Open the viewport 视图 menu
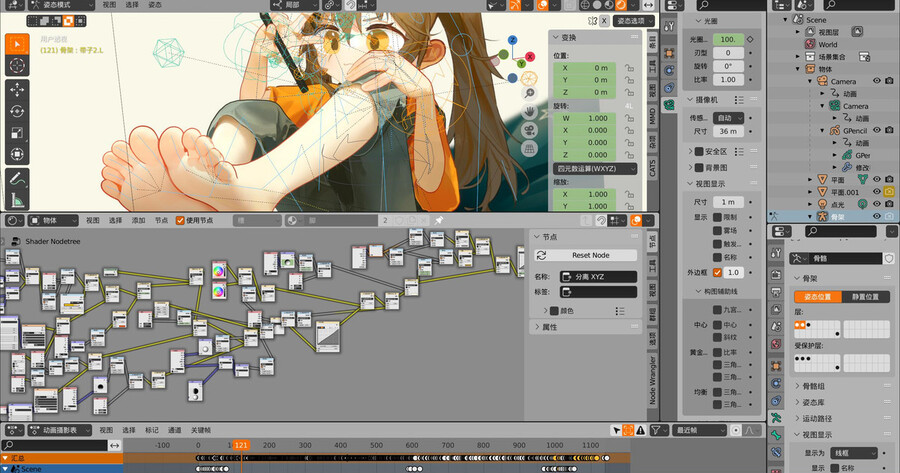This screenshot has width=900, height=473. coord(109,5)
